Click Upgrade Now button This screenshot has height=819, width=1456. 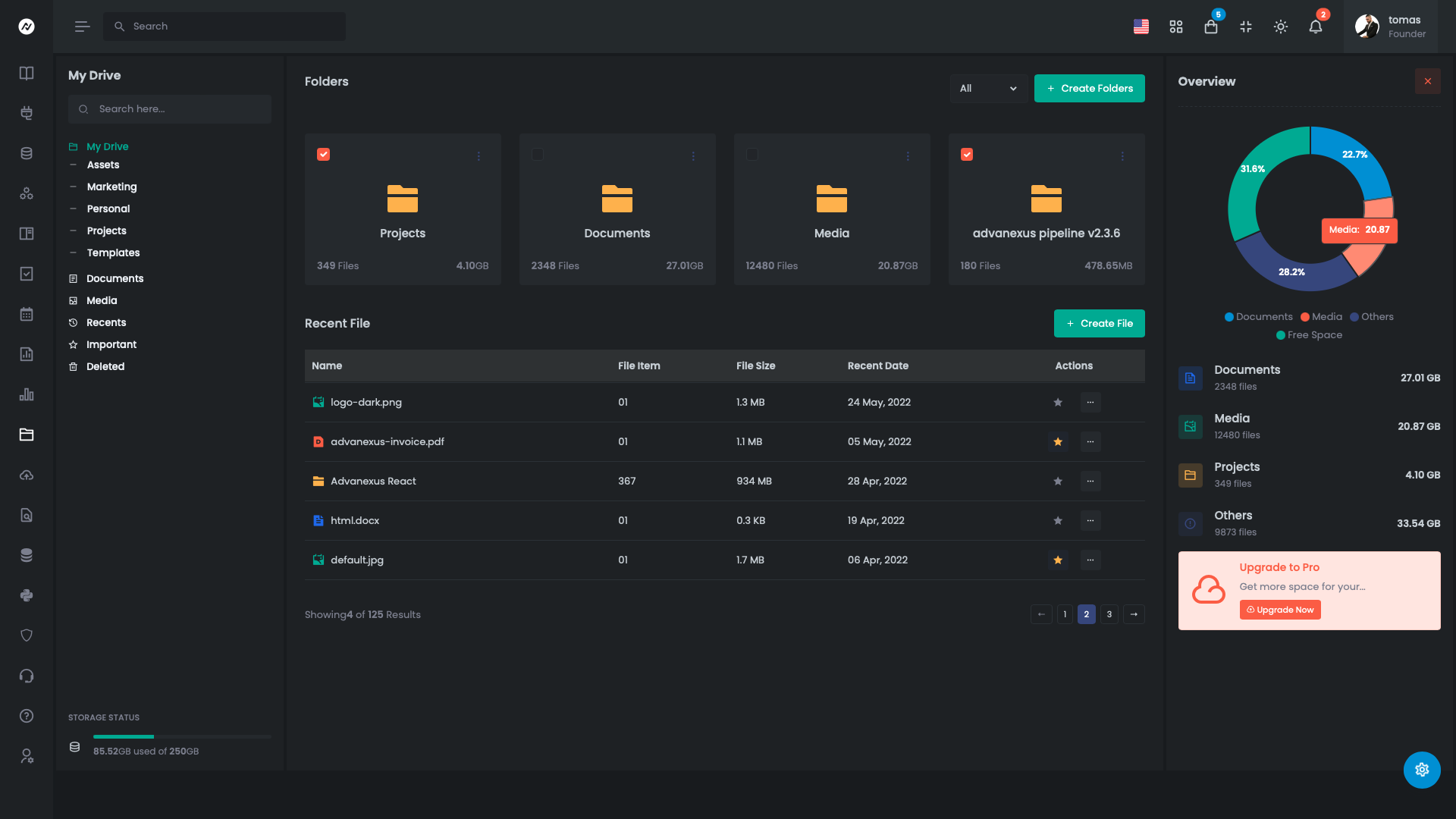[x=1280, y=610]
